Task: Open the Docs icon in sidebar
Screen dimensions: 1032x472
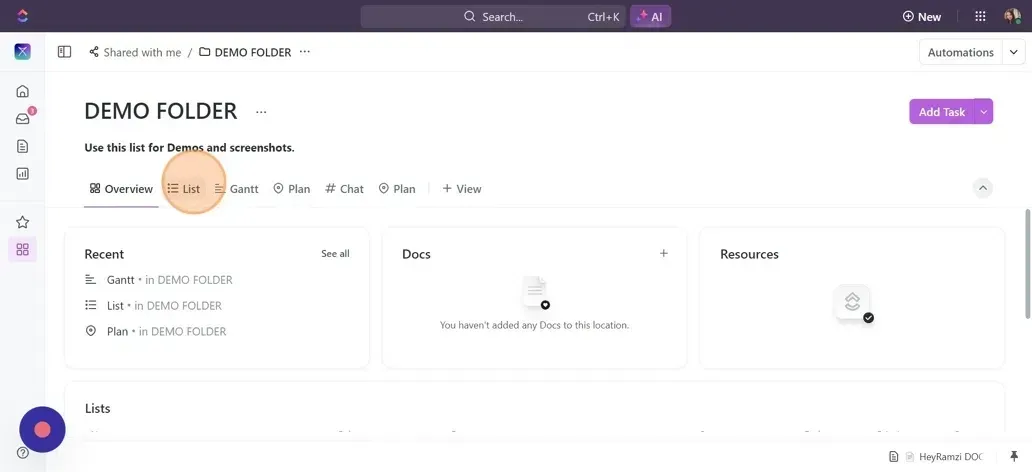Action: point(22,146)
